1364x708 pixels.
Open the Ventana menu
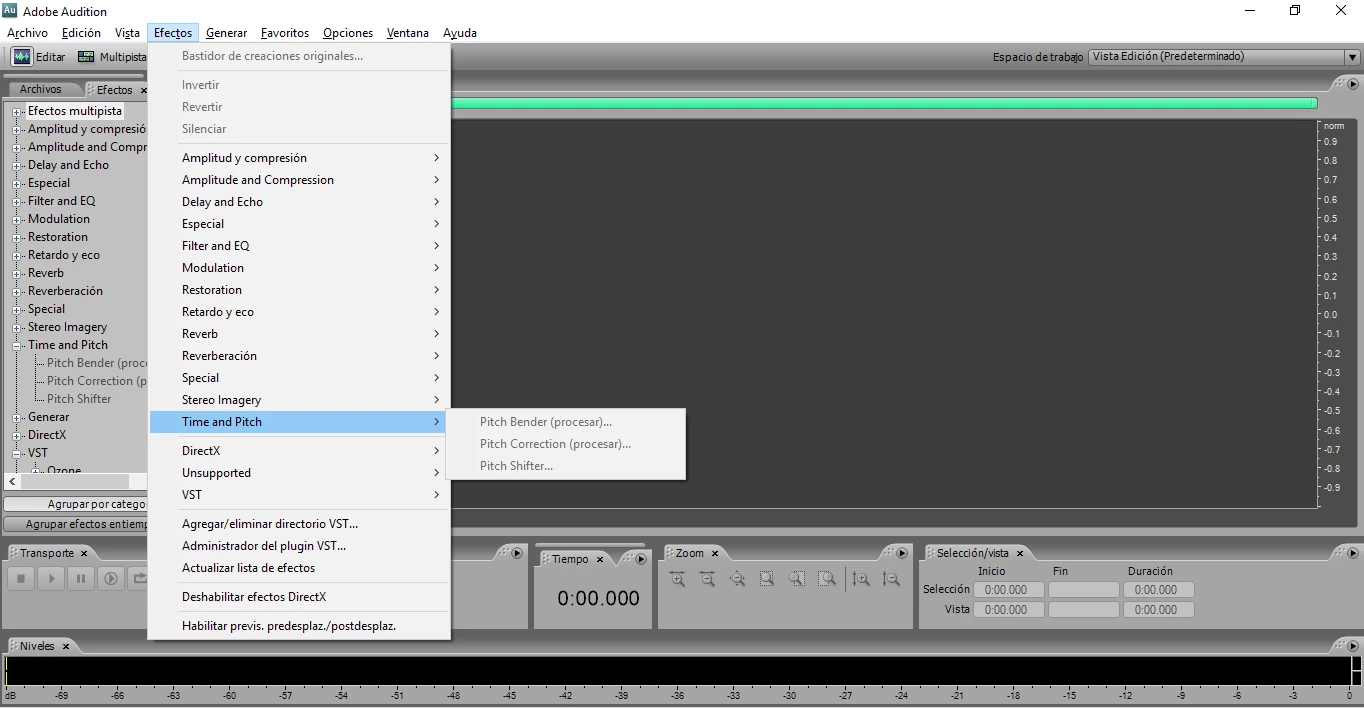tap(408, 33)
